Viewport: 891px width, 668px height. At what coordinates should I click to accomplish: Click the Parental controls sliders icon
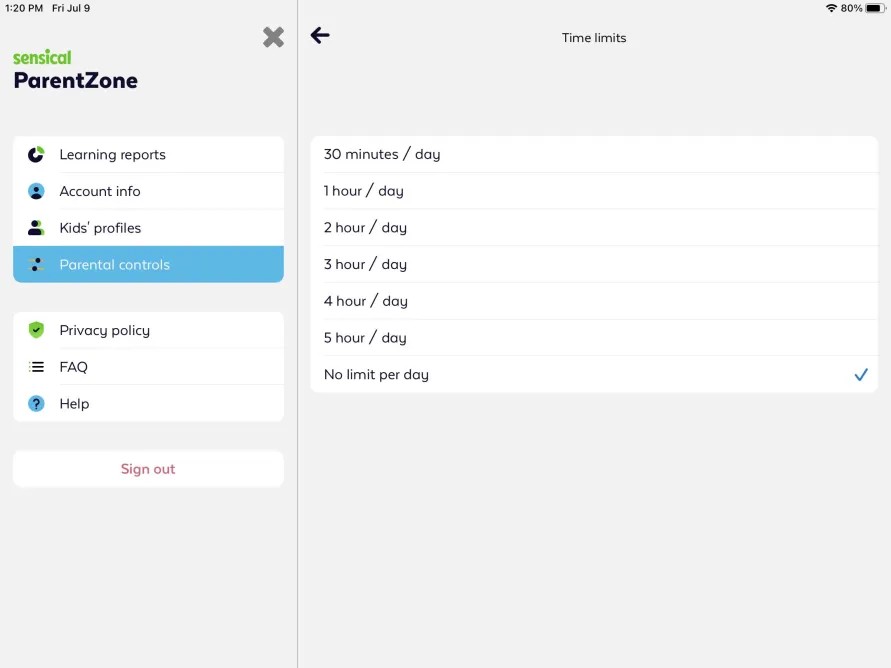click(x=36, y=265)
